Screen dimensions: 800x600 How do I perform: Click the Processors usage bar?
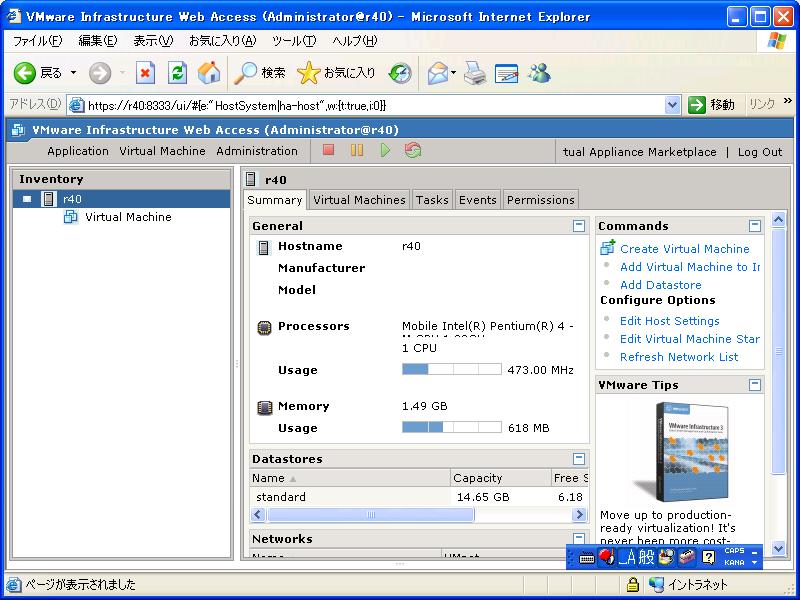452,369
